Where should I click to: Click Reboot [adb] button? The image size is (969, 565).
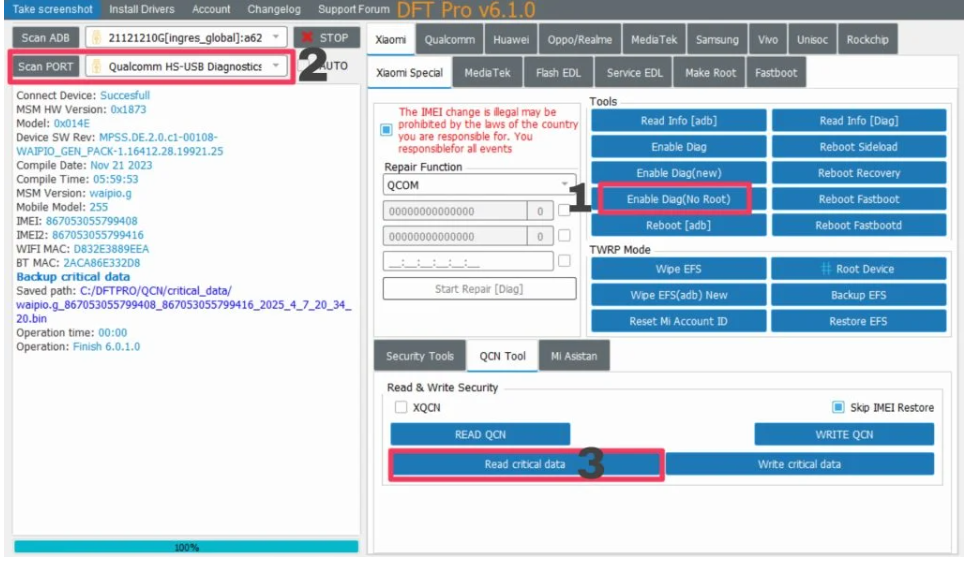tap(679, 225)
